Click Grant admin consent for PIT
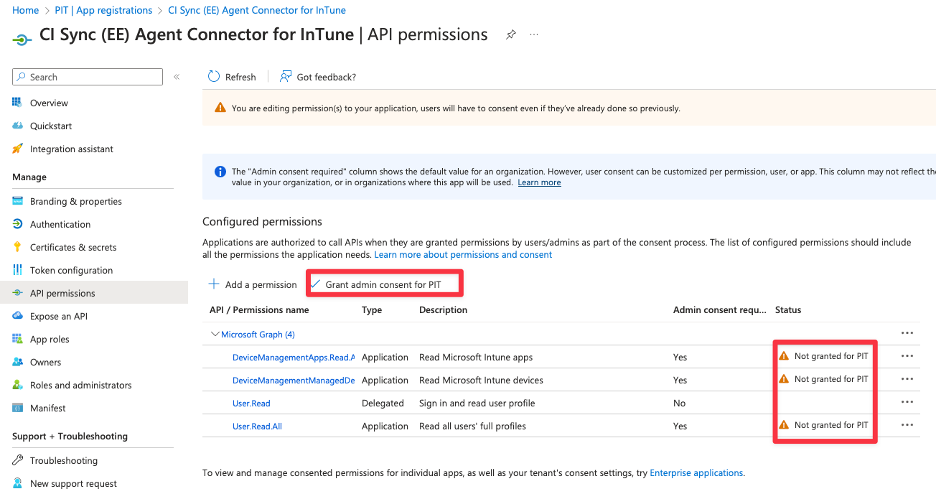Screen dimensions: 936x494 [x=383, y=285]
